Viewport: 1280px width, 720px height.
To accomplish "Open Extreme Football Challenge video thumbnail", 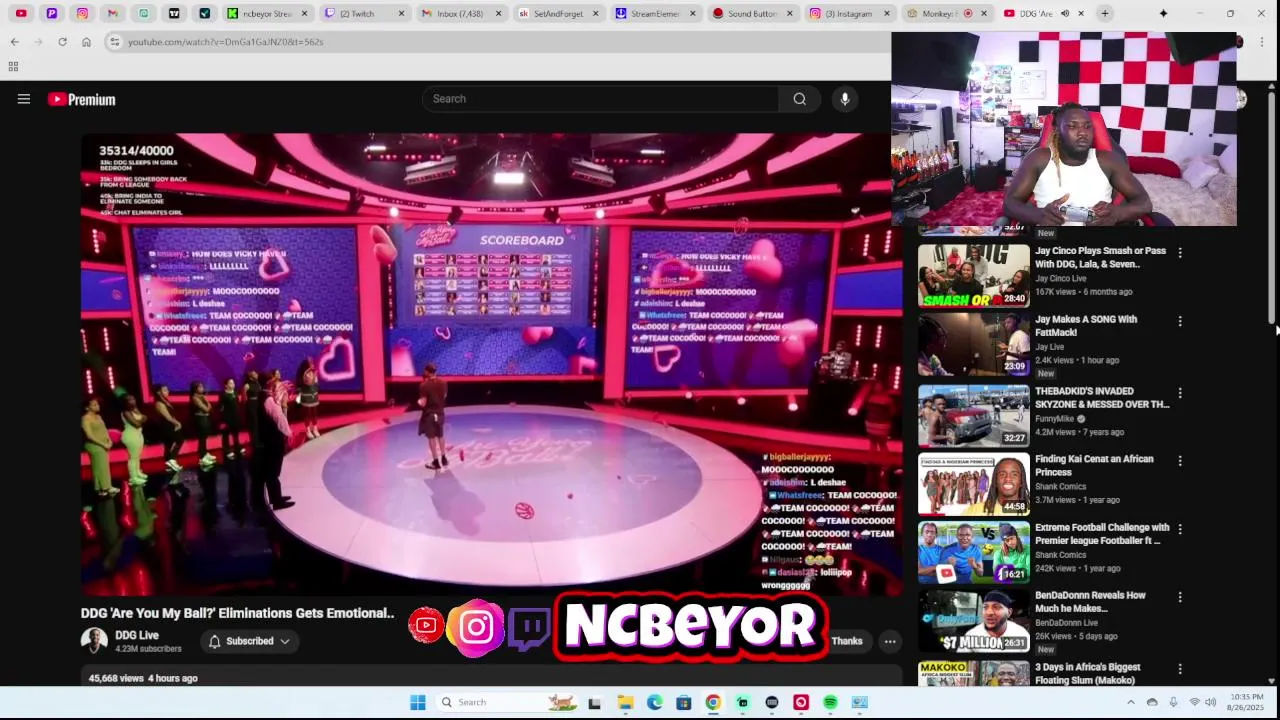I will pyautogui.click(x=973, y=552).
